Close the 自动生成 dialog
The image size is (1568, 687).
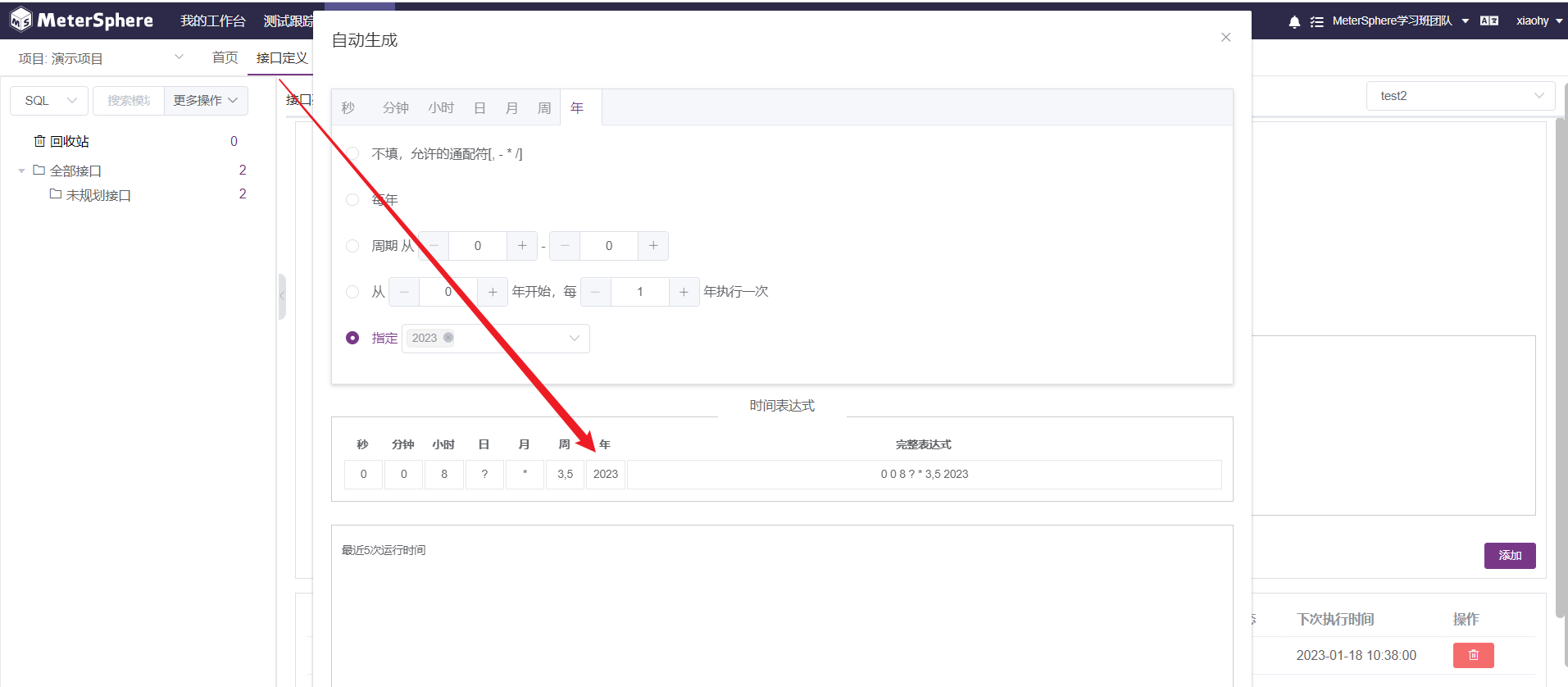click(1226, 37)
